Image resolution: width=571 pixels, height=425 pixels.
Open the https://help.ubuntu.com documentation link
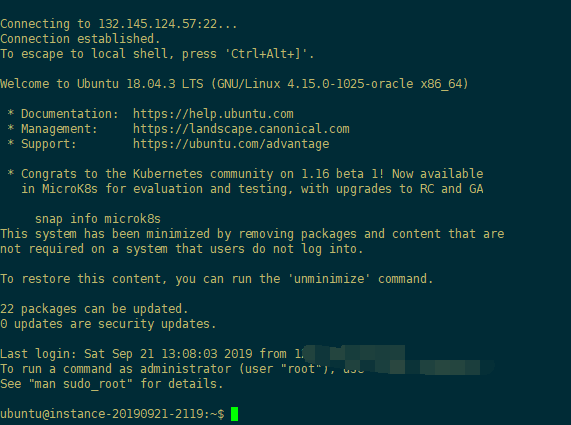click(x=213, y=114)
